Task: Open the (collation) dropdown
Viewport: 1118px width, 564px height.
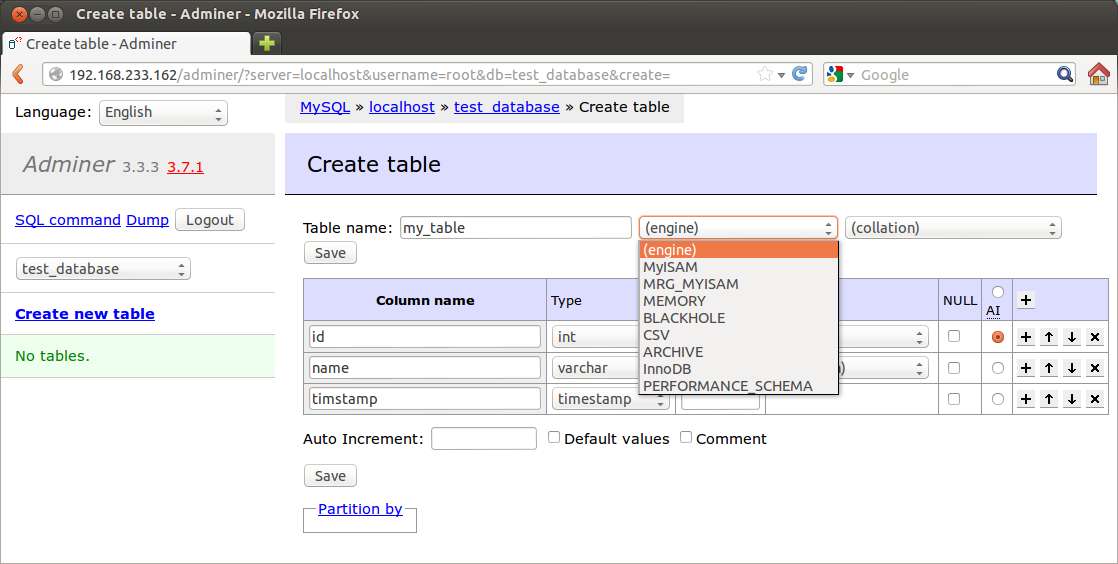Action: [x=953, y=227]
